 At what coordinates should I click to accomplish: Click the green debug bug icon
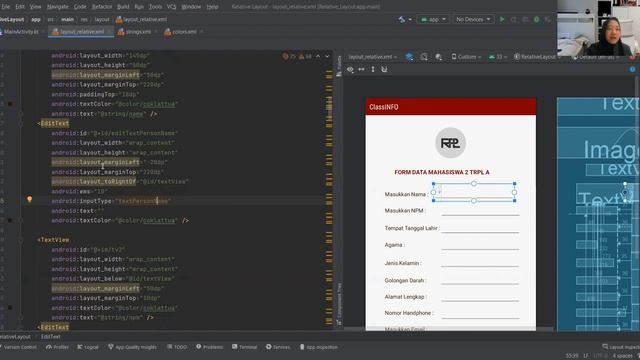click(536, 19)
